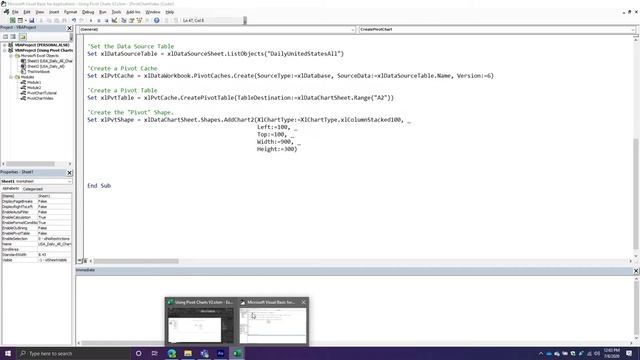The height and width of the screenshot is (360, 640).
Task: Collapse the Modules folder
Action: [x=11, y=77]
